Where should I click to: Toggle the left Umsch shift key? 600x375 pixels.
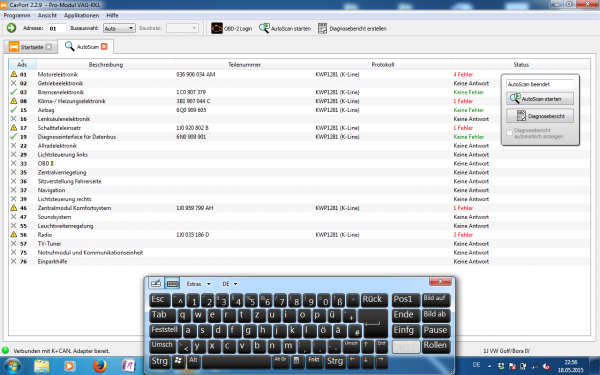tap(163, 346)
